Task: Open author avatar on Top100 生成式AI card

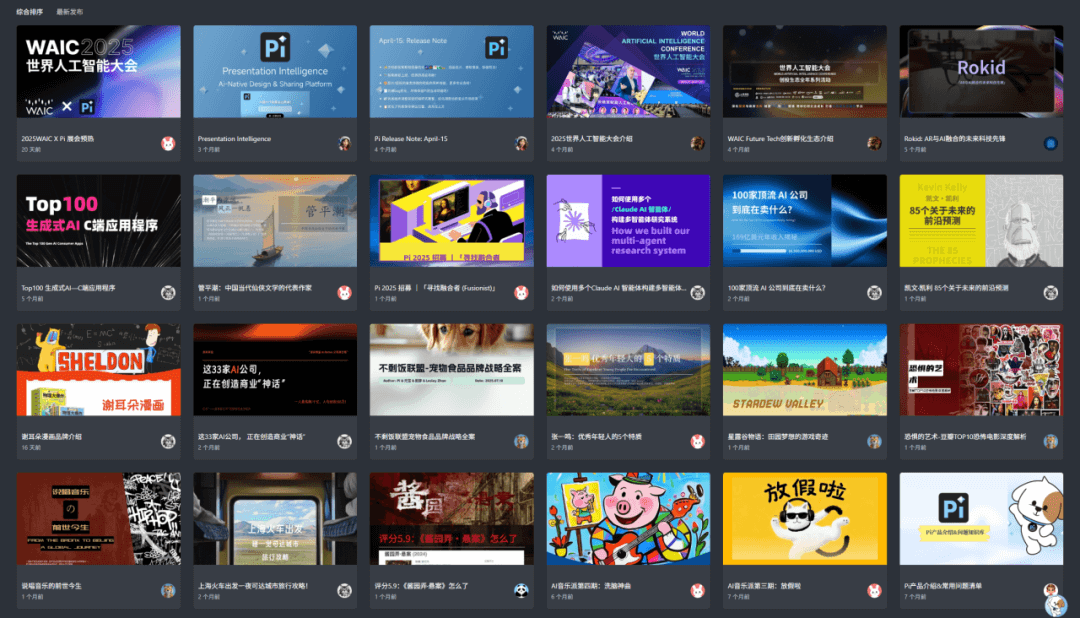Action: click(x=168, y=292)
